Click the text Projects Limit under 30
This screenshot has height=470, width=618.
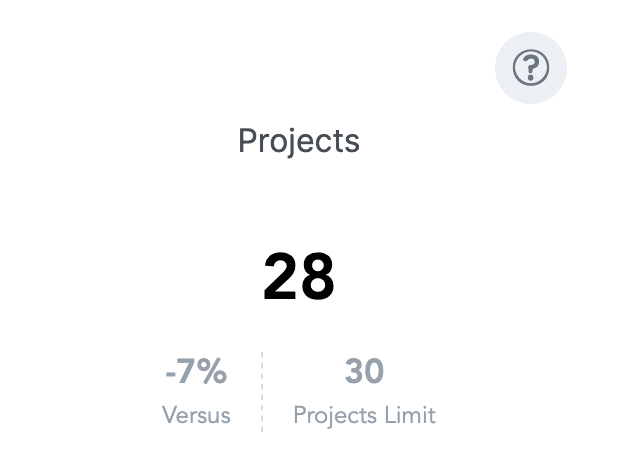coord(365,416)
